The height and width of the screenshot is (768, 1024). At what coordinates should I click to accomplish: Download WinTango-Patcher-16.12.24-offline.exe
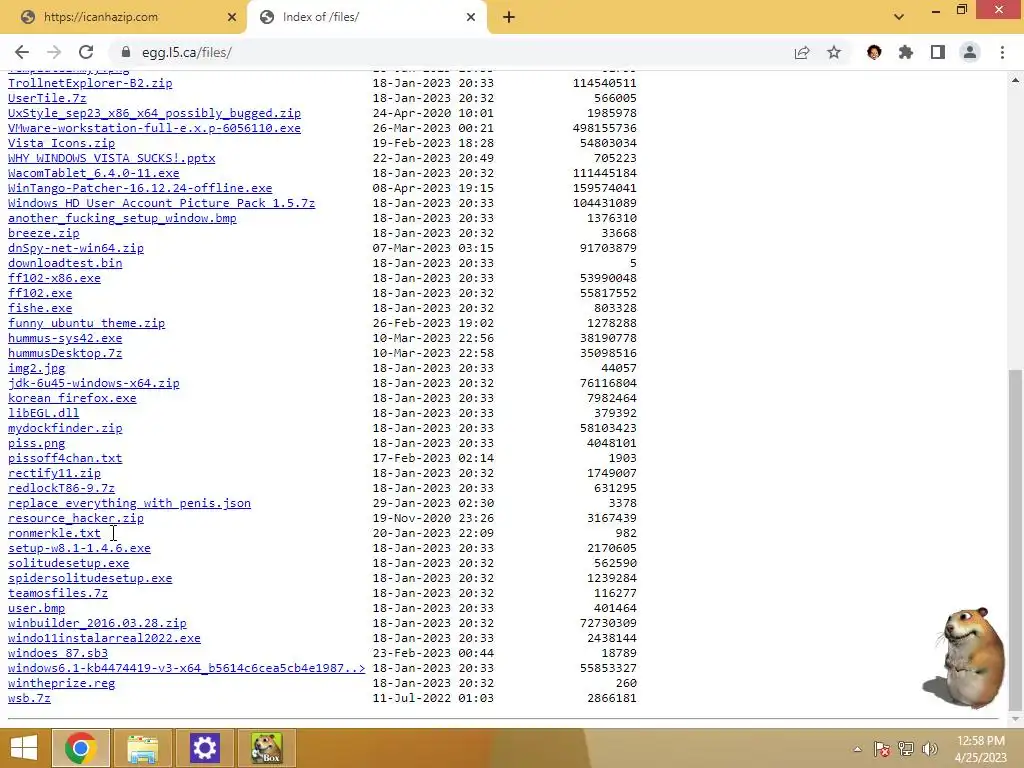coord(140,188)
